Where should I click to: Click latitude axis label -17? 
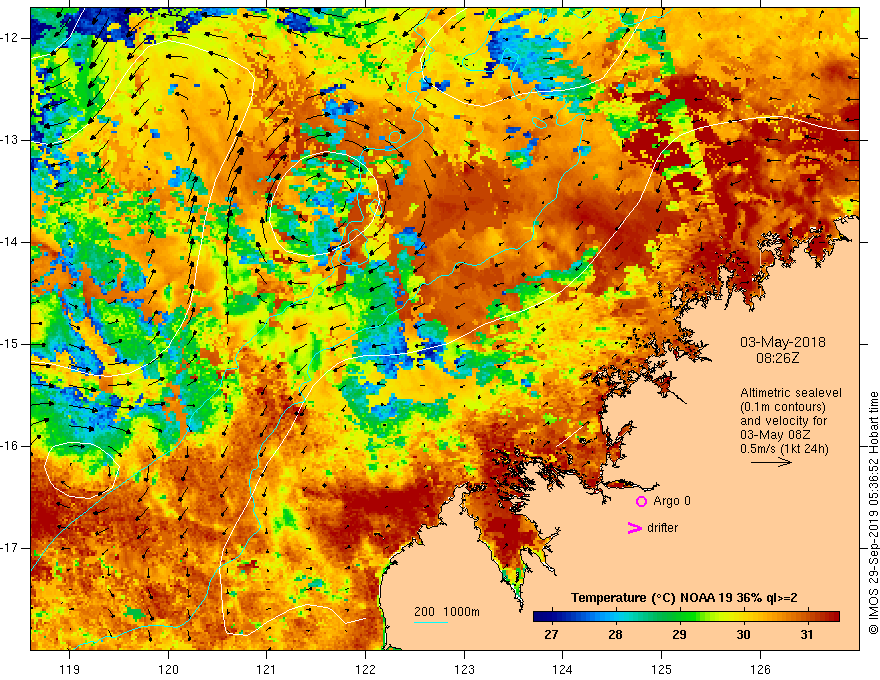point(10,548)
